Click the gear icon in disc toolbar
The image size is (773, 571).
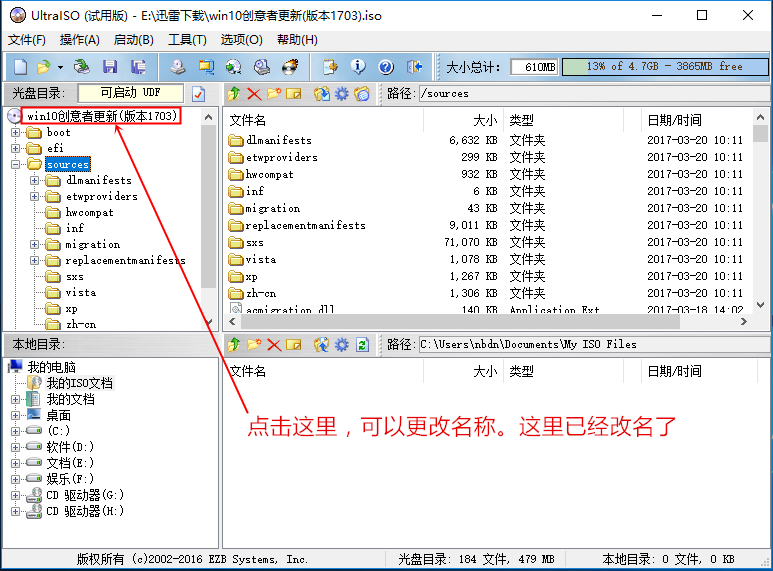(x=342, y=94)
